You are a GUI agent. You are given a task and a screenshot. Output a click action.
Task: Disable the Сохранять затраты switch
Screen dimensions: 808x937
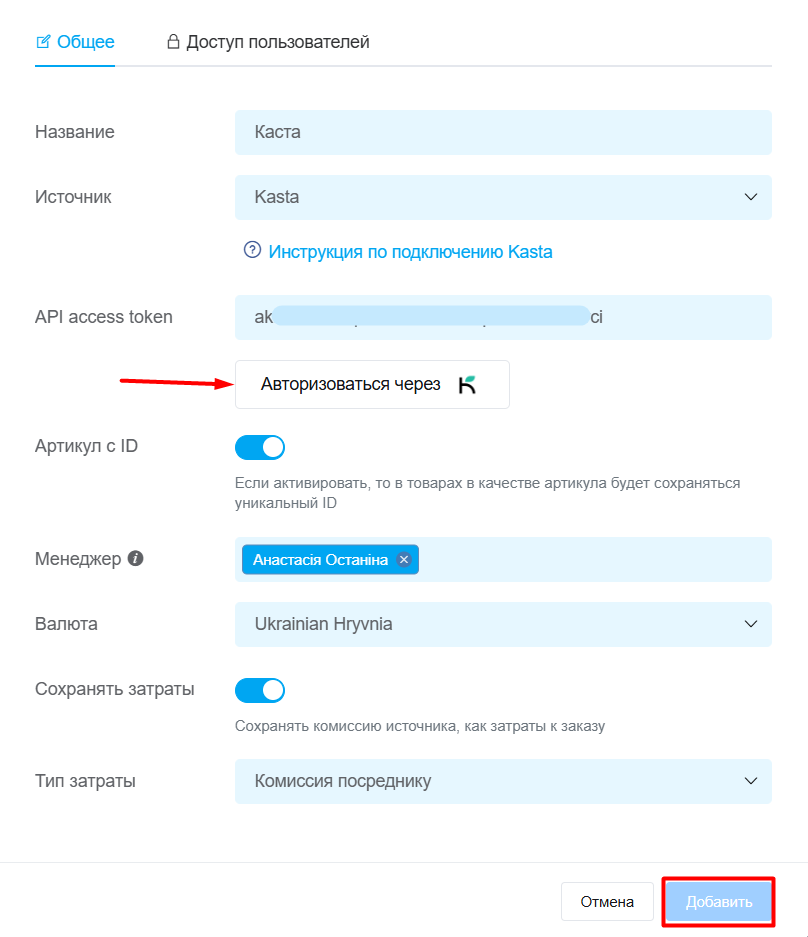(x=260, y=690)
